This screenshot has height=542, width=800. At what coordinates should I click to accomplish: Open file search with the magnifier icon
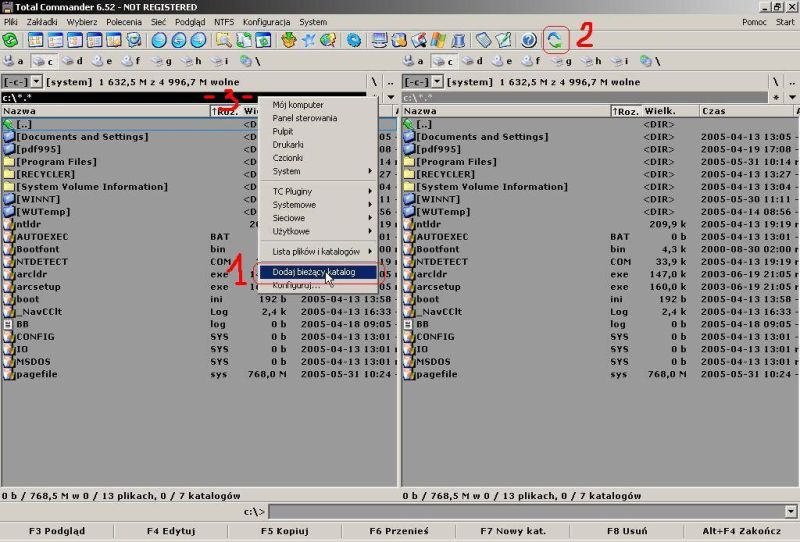coord(223,40)
